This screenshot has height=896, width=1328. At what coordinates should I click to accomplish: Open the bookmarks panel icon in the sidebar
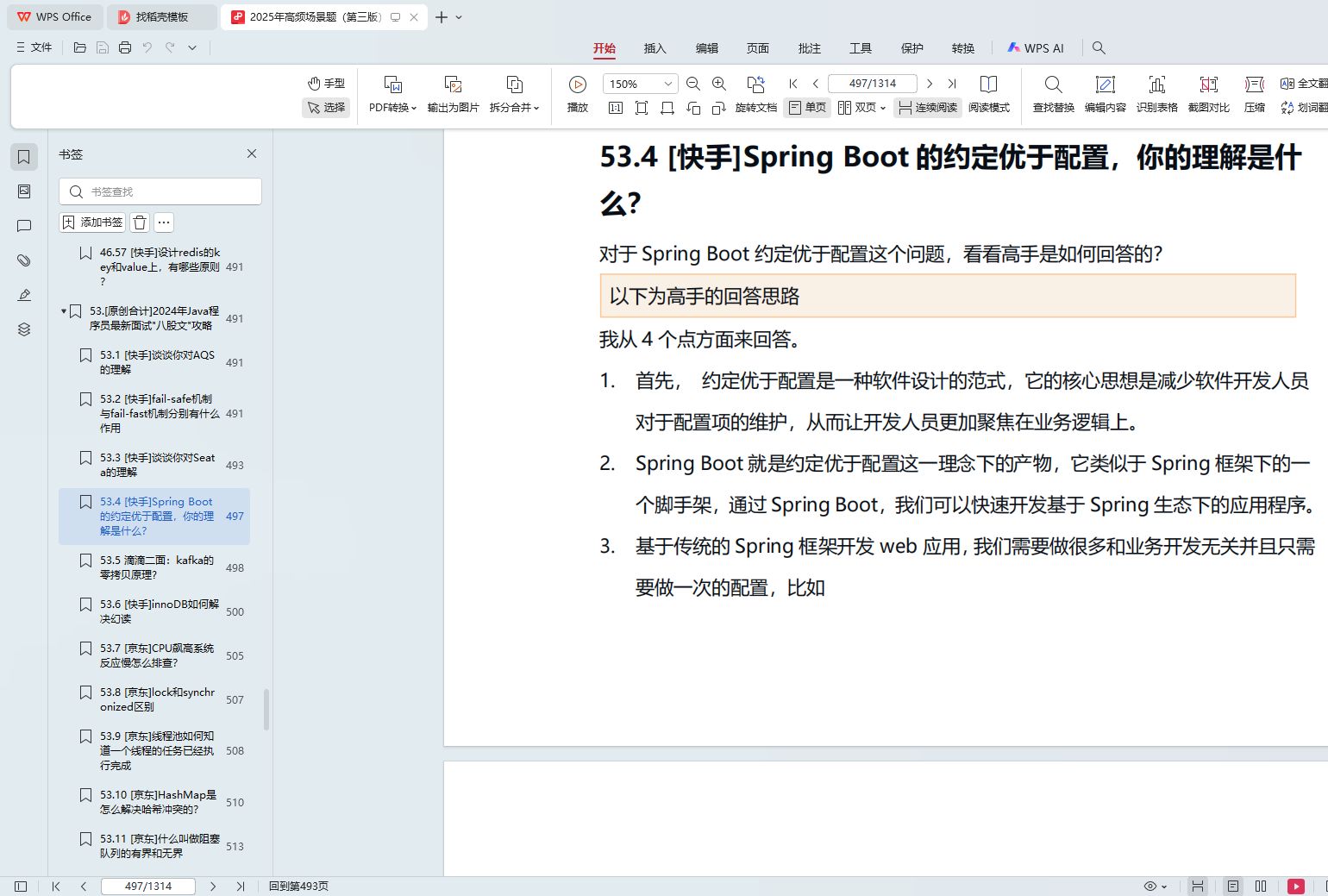tap(24, 157)
